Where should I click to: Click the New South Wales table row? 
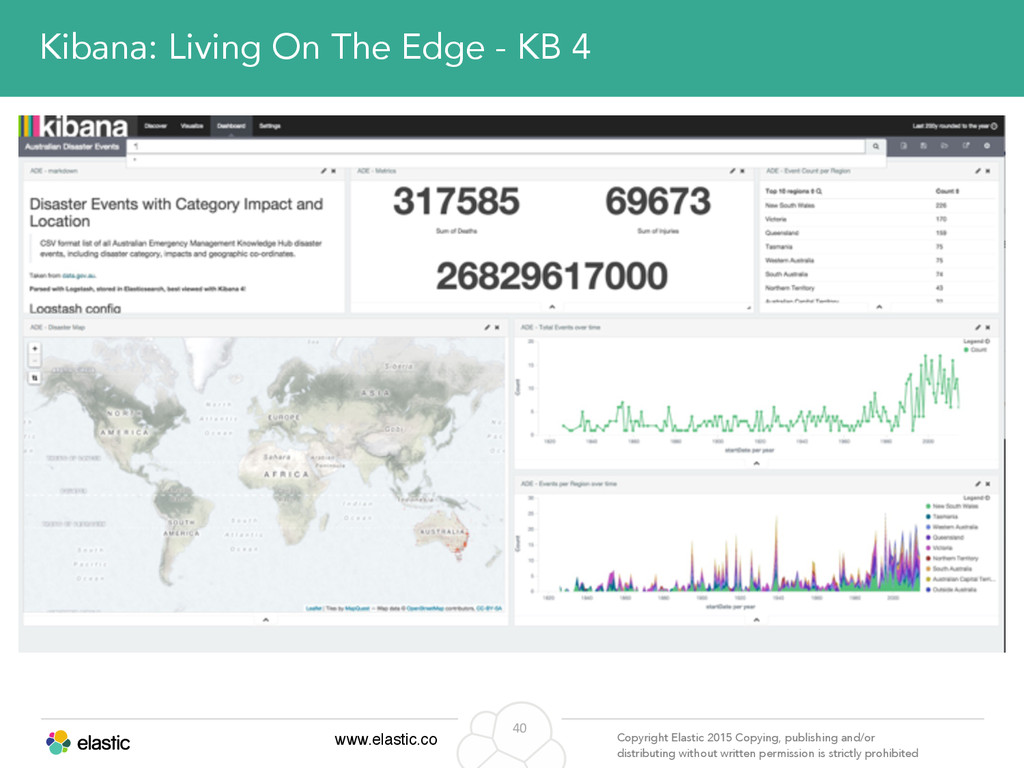click(x=879, y=205)
